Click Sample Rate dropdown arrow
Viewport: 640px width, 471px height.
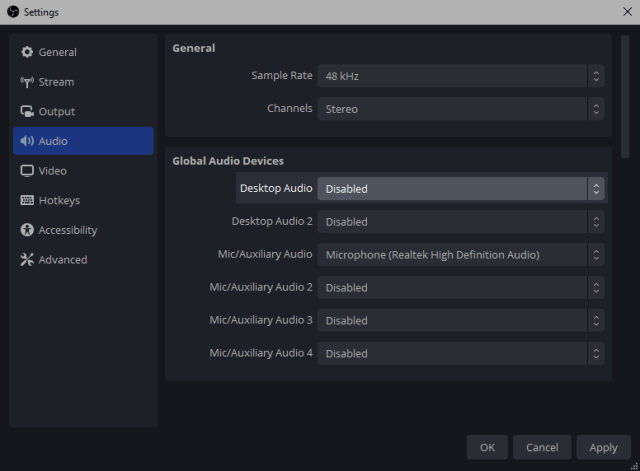[x=596, y=76]
